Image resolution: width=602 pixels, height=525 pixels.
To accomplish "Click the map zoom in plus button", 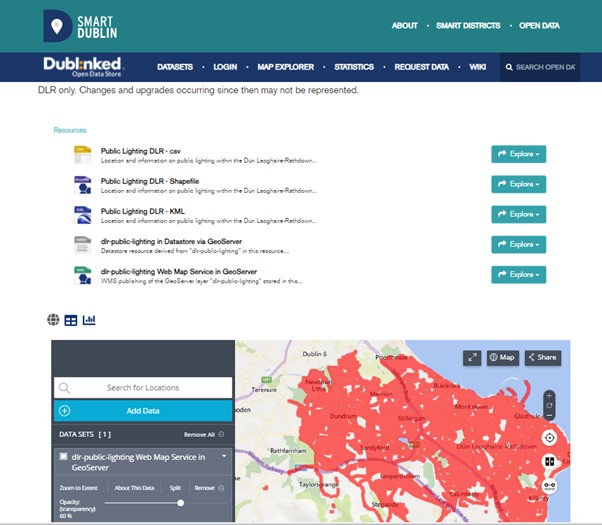I will click(548, 396).
